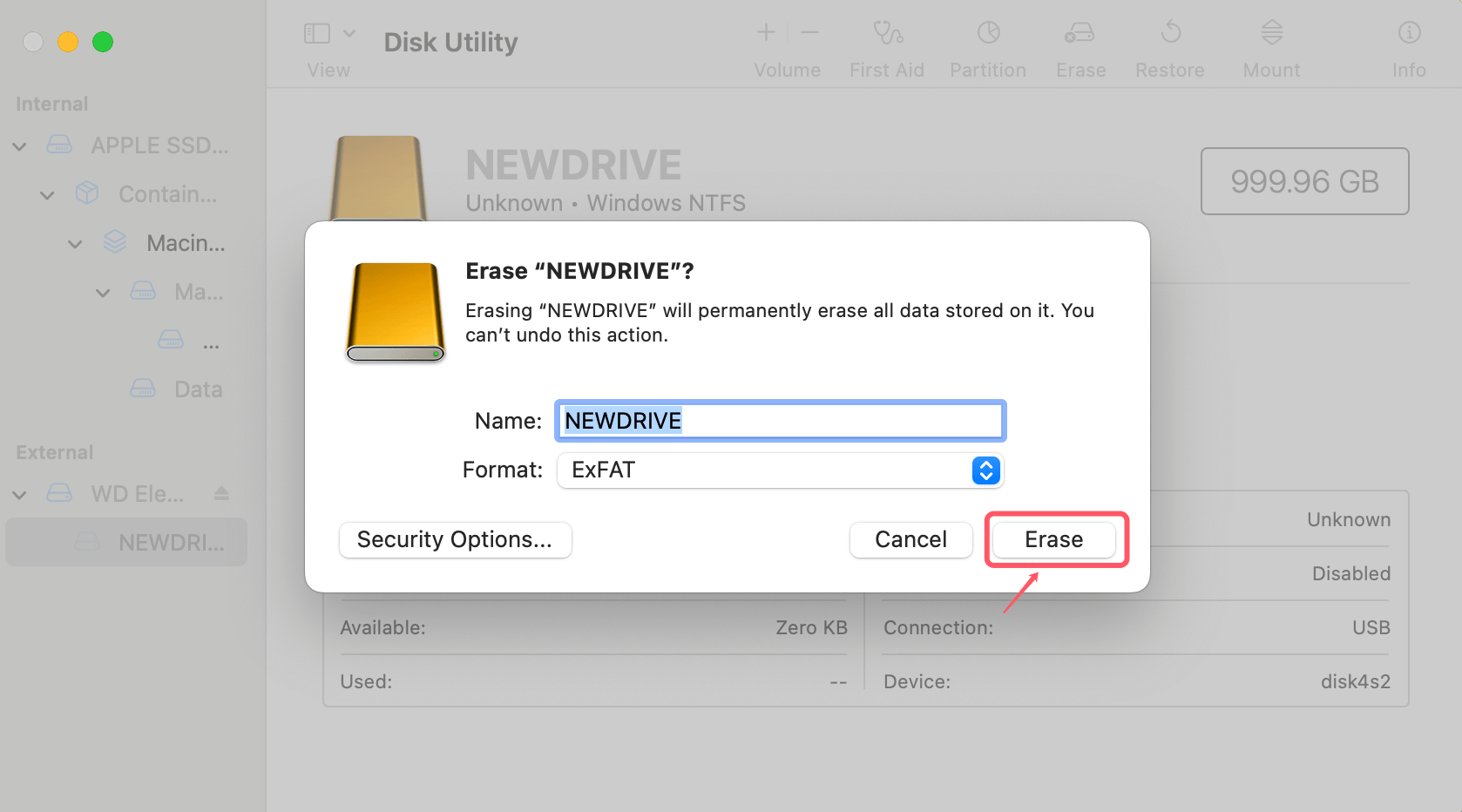Open the View options chevron
The height and width of the screenshot is (812, 1462).
pyautogui.click(x=349, y=32)
